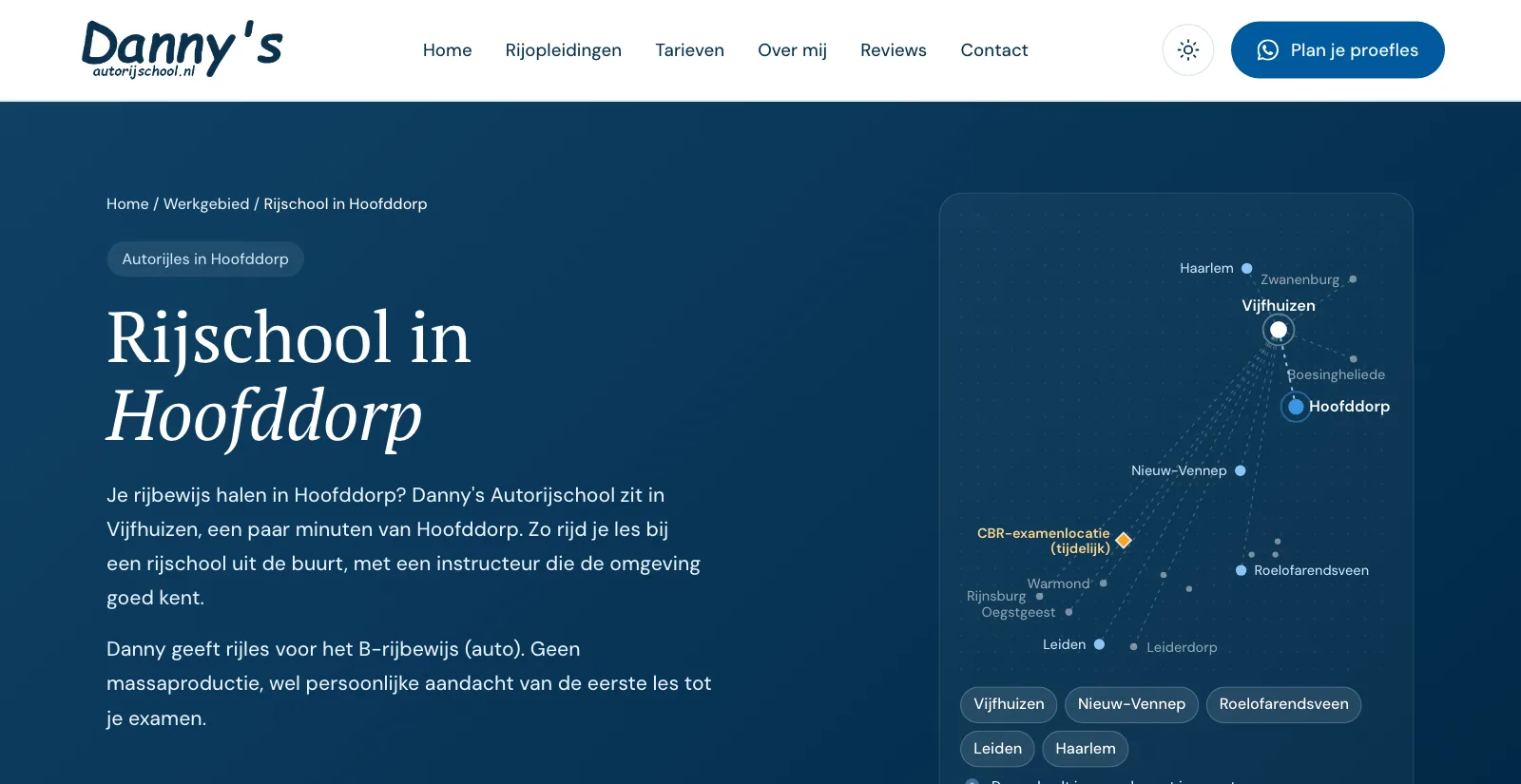Select the Autorijles in Hoofddorp badge
Screen dimensions: 1521x784
(x=205, y=259)
